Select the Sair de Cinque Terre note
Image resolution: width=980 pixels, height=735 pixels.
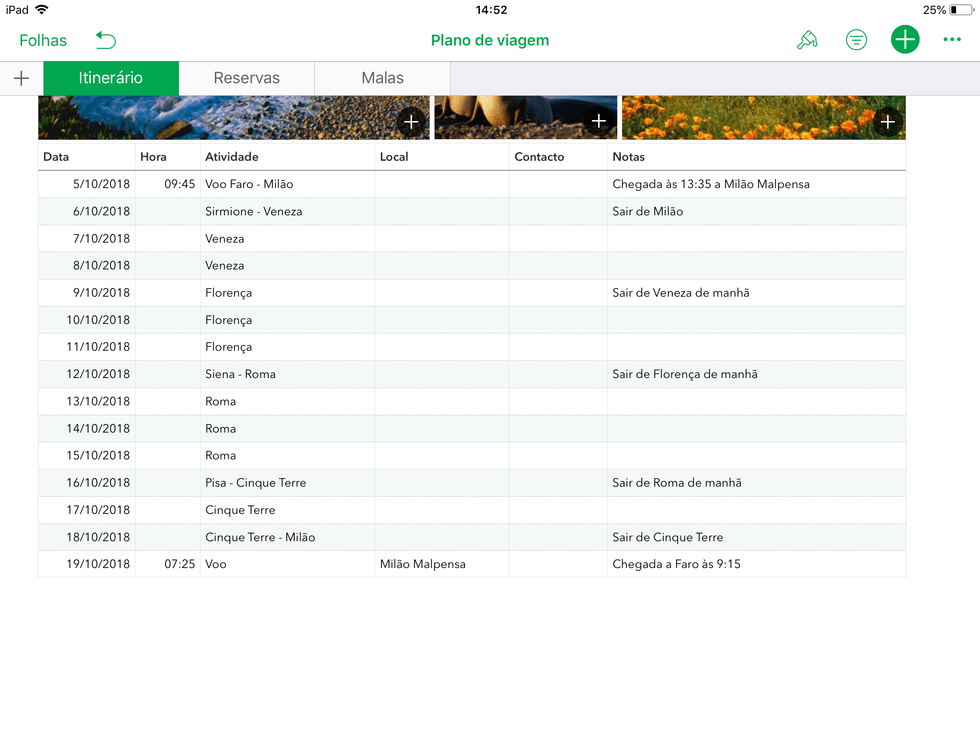click(756, 537)
